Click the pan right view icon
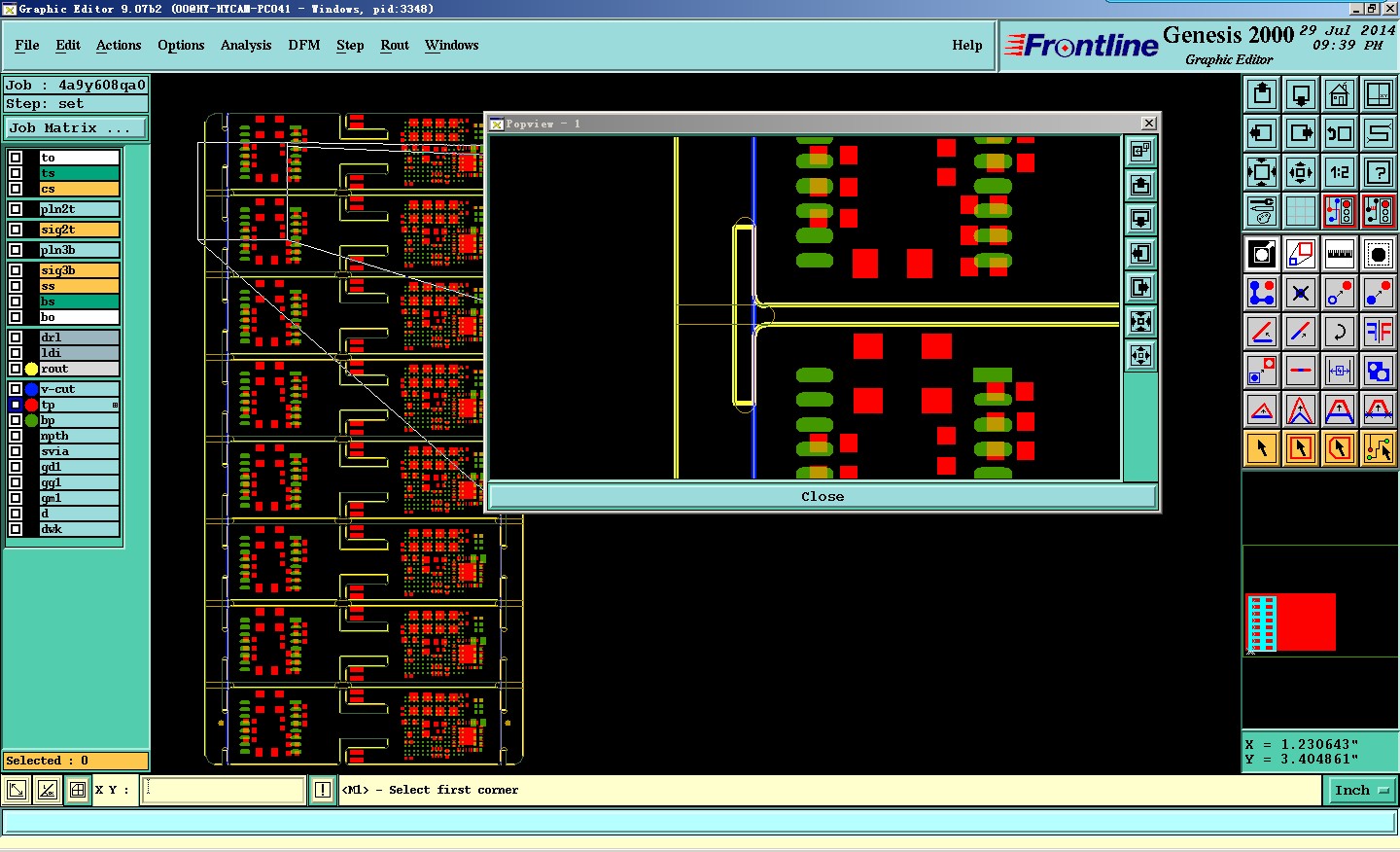This screenshot has height=852, width=1400. 1301,133
